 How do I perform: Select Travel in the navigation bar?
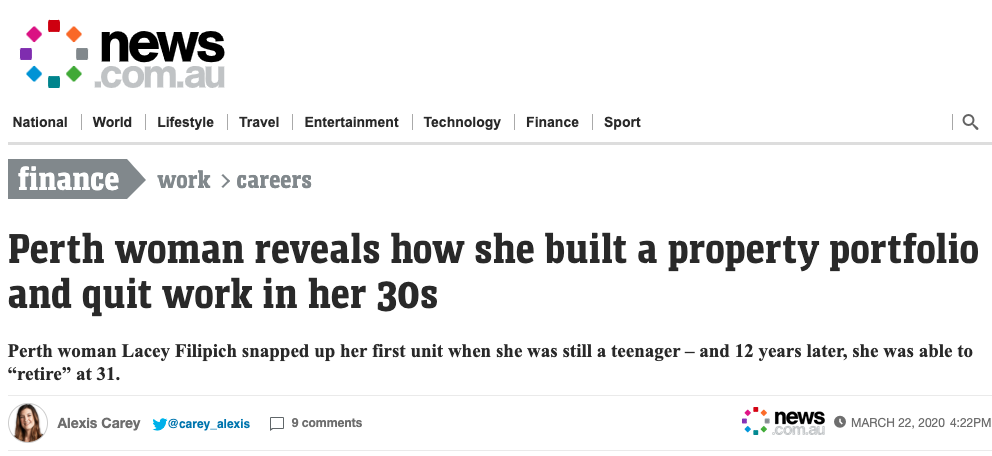[x=259, y=122]
